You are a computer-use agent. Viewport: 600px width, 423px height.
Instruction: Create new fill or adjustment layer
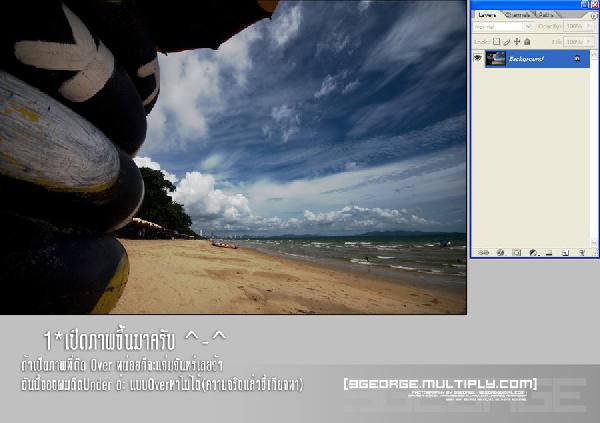click(x=533, y=253)
